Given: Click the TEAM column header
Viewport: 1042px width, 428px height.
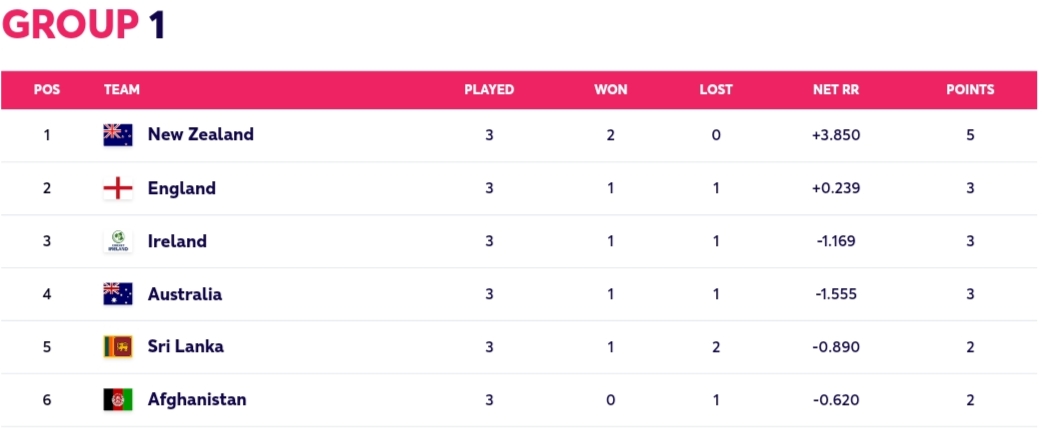Looking at the screenshot, I should coord(122,90).
